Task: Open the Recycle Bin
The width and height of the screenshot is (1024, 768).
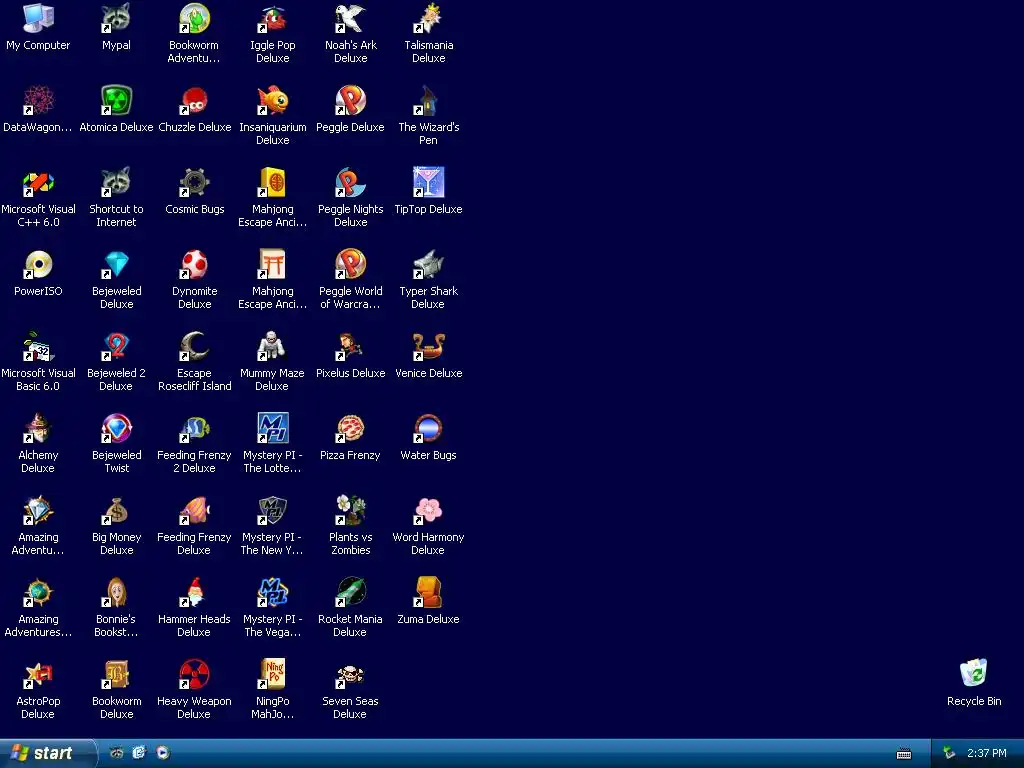Action: (x=974, y=674)
